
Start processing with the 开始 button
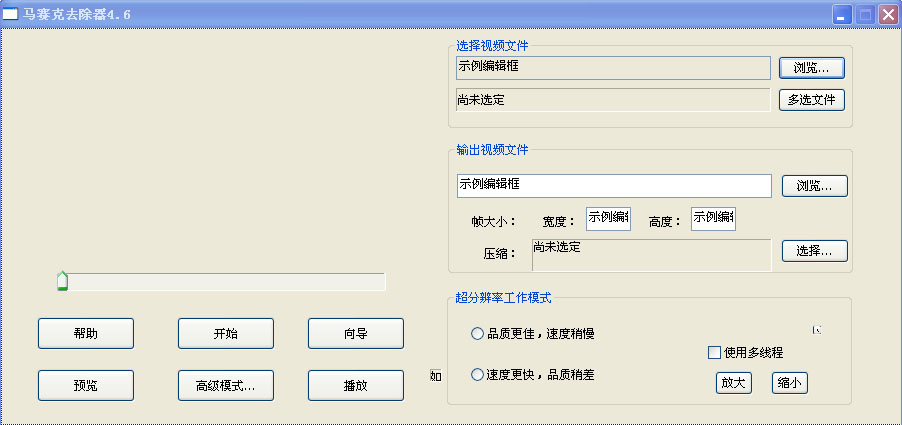click(x=226, y=334)
